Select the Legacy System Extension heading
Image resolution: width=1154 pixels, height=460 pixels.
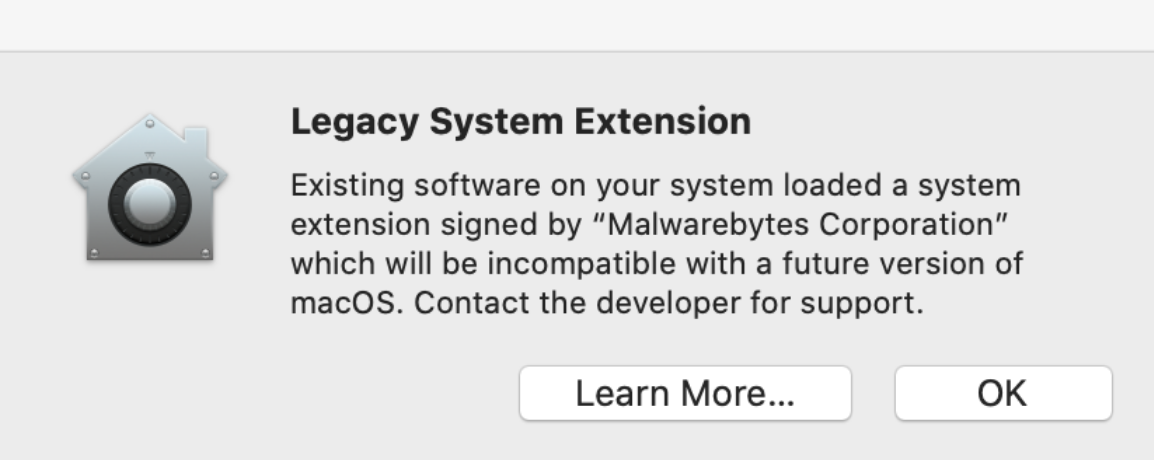click(x=521, y=122)
